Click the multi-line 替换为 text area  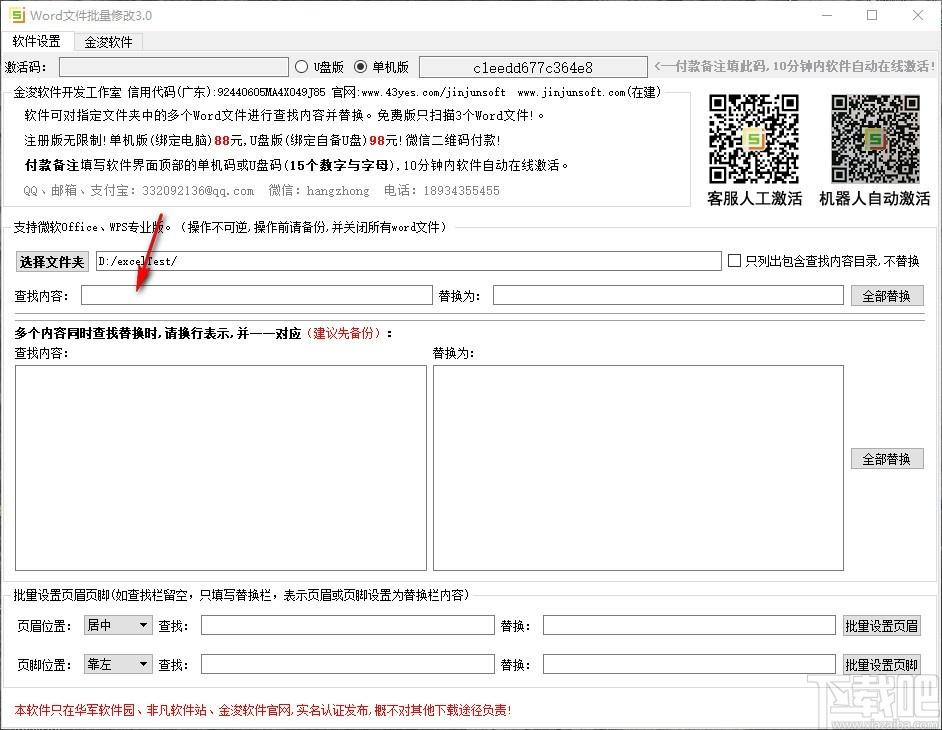pos(638,467)
